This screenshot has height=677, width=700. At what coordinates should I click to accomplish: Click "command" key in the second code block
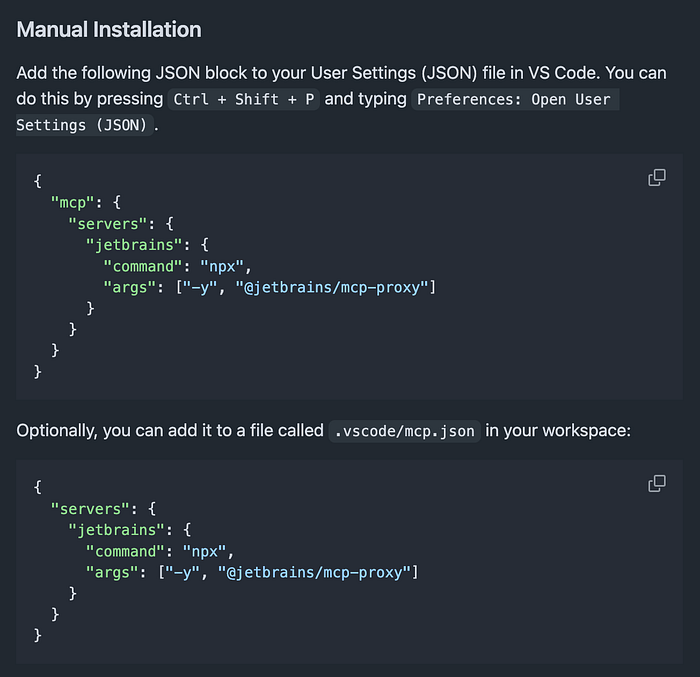click(125, 552)
